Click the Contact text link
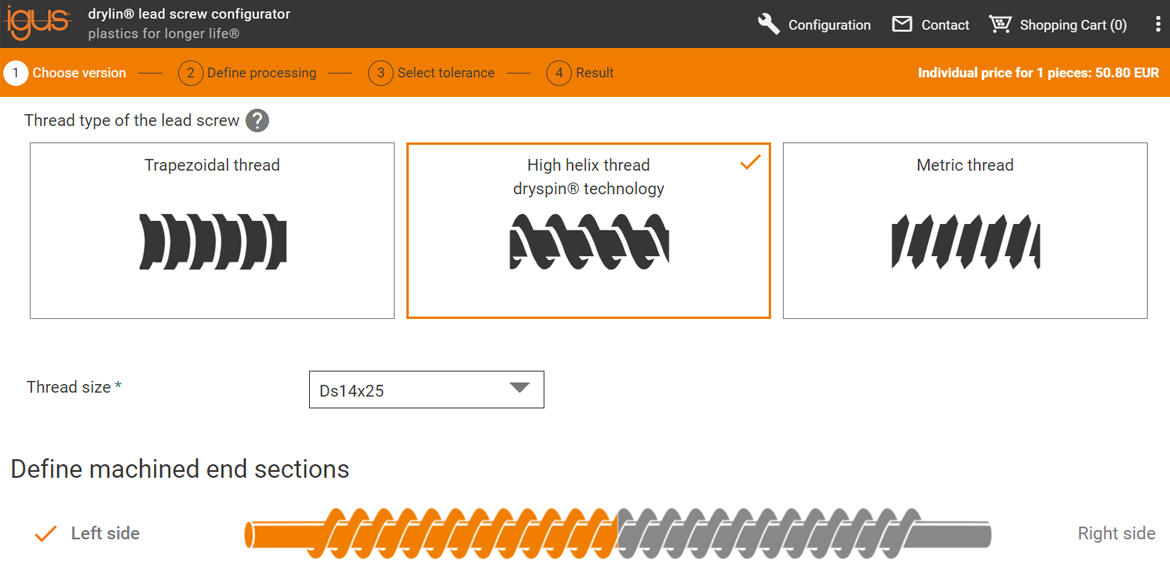The height and width of the screenshot is (575, 1170). coord(945,25)
